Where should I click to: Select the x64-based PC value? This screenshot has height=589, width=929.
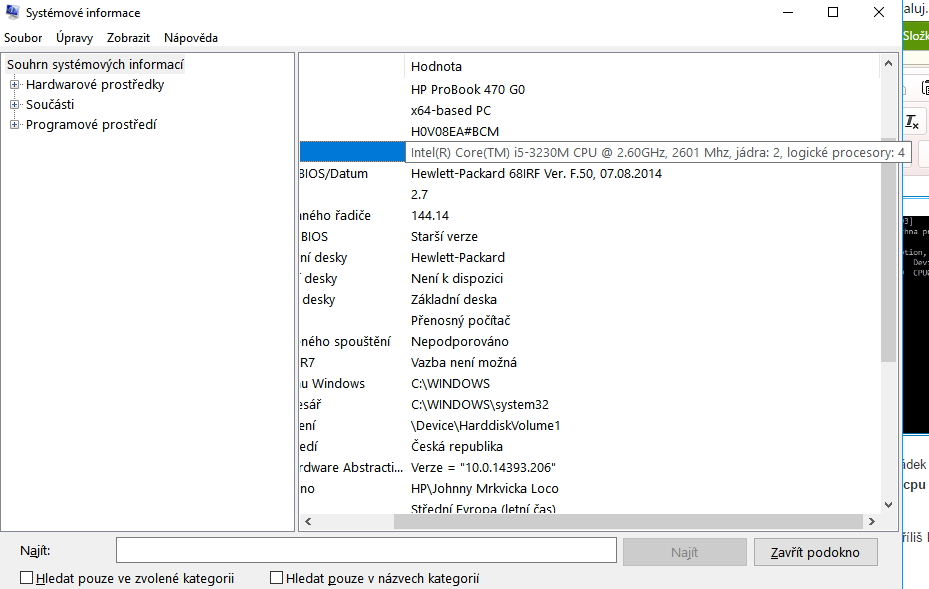pos(451,111)
